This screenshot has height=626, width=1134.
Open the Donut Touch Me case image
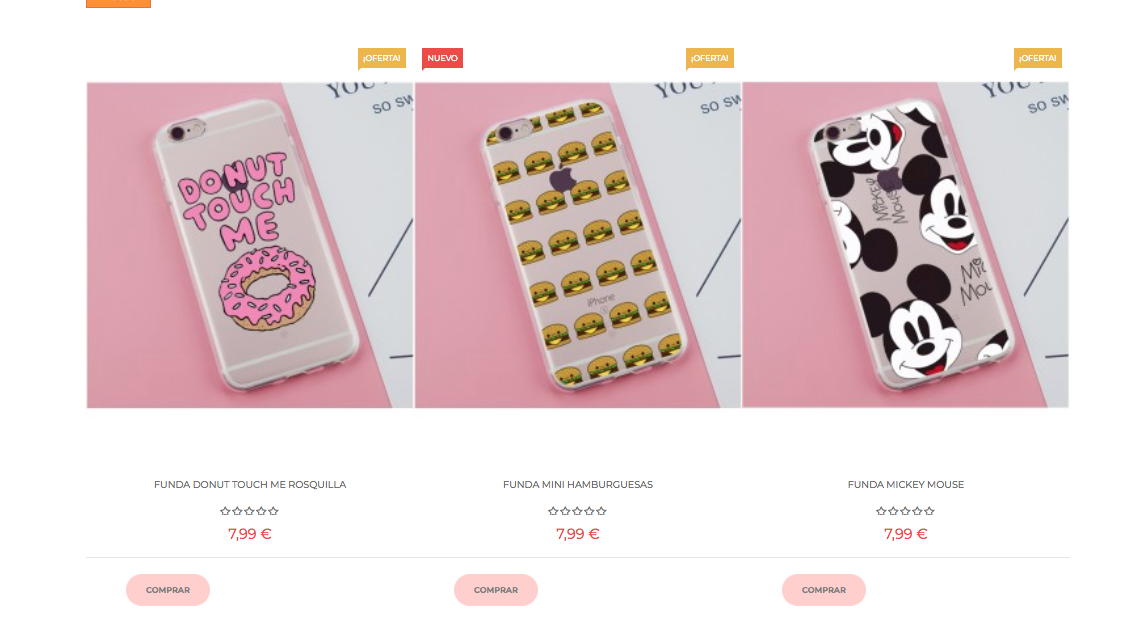(x=250, y=245)
